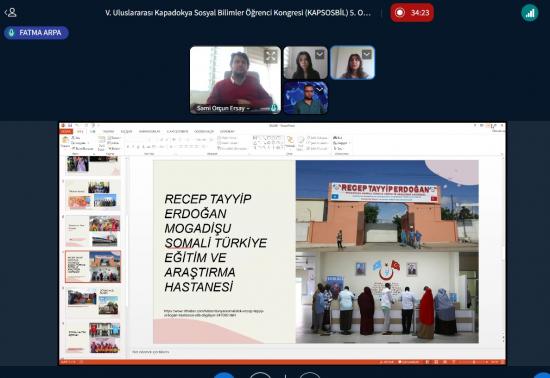Adjust the zoom slider in PowerPoint status bar
The height and width of the screenshot is (378, 550).
point(474,362)
